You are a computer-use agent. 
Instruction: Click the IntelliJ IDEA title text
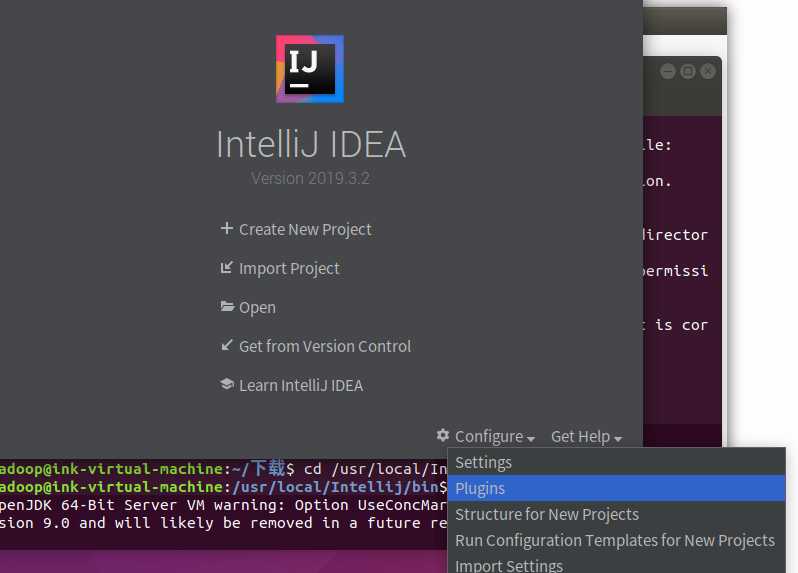[x=311, y=145]
